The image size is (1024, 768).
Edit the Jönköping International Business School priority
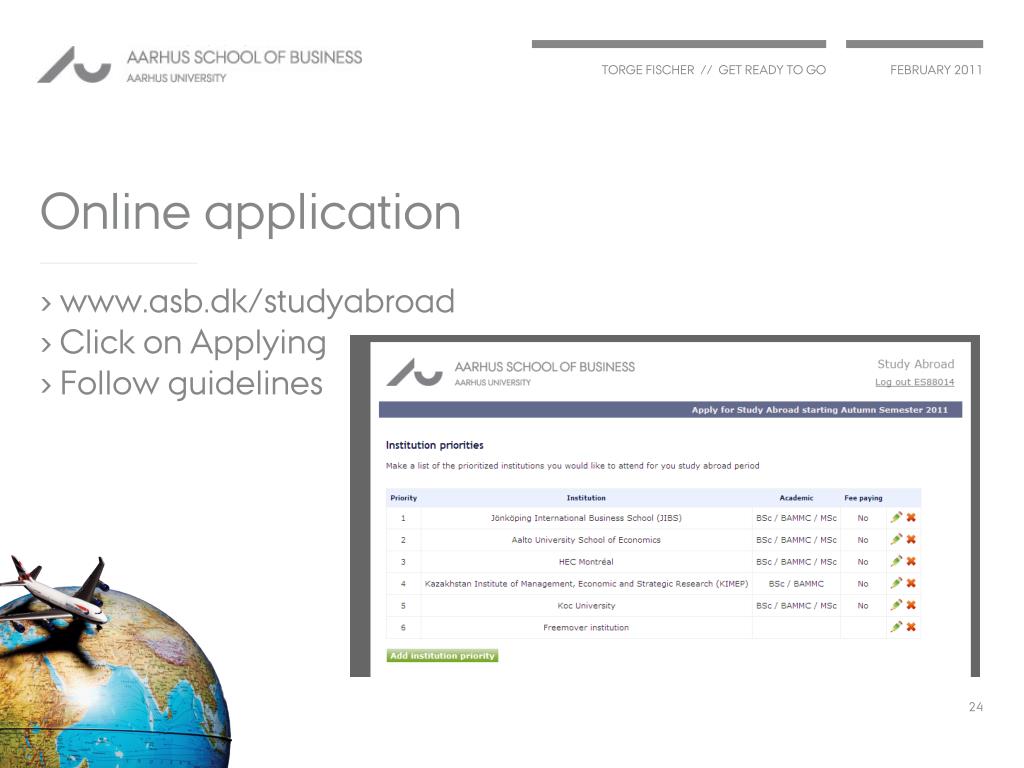click(896, 517)
